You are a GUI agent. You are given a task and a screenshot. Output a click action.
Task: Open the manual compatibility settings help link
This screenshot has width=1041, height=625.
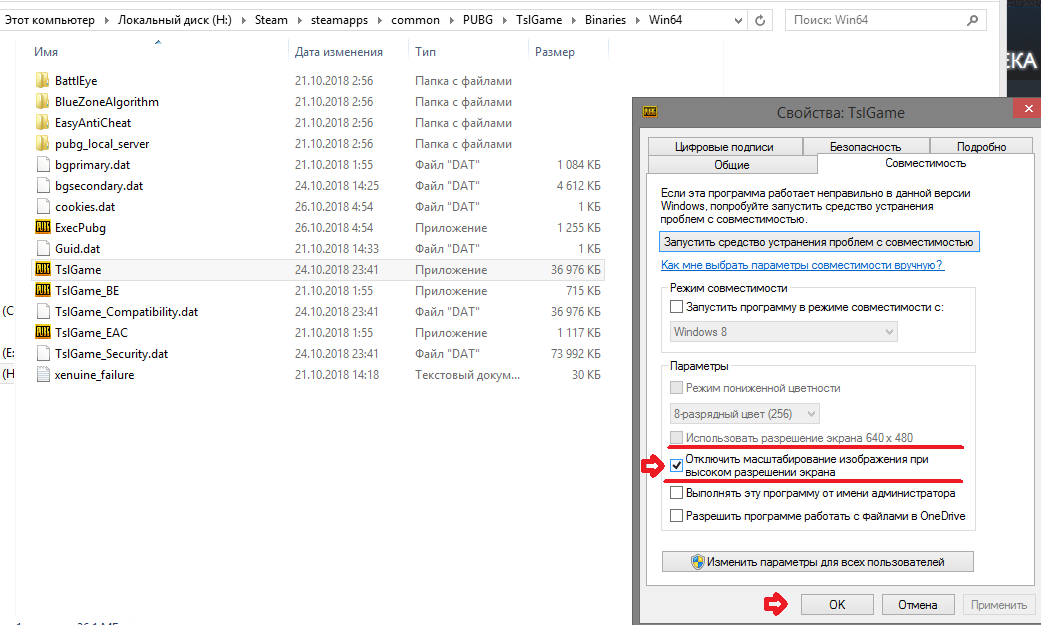802,265
